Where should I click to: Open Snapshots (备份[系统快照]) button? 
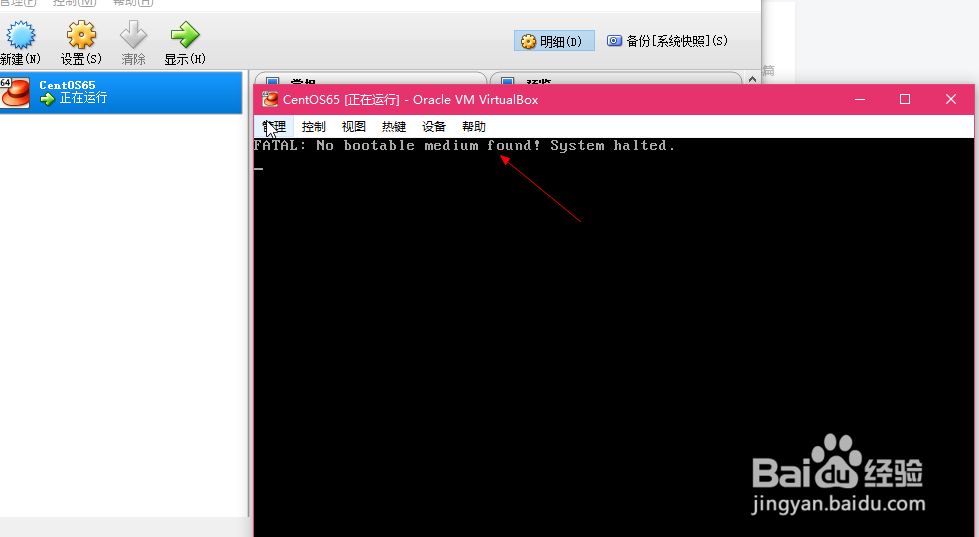pos(667,41)
